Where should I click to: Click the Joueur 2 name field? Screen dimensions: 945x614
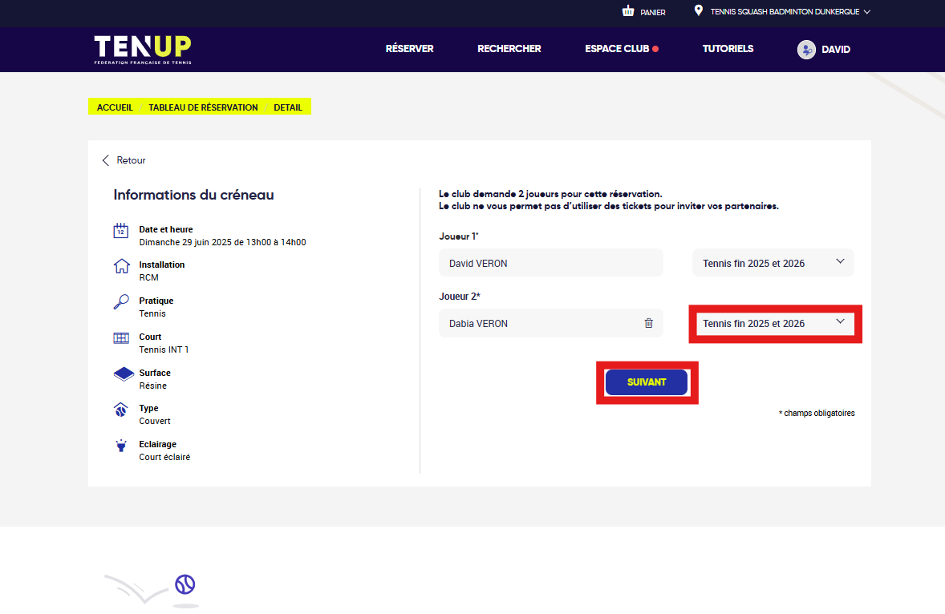535,323
